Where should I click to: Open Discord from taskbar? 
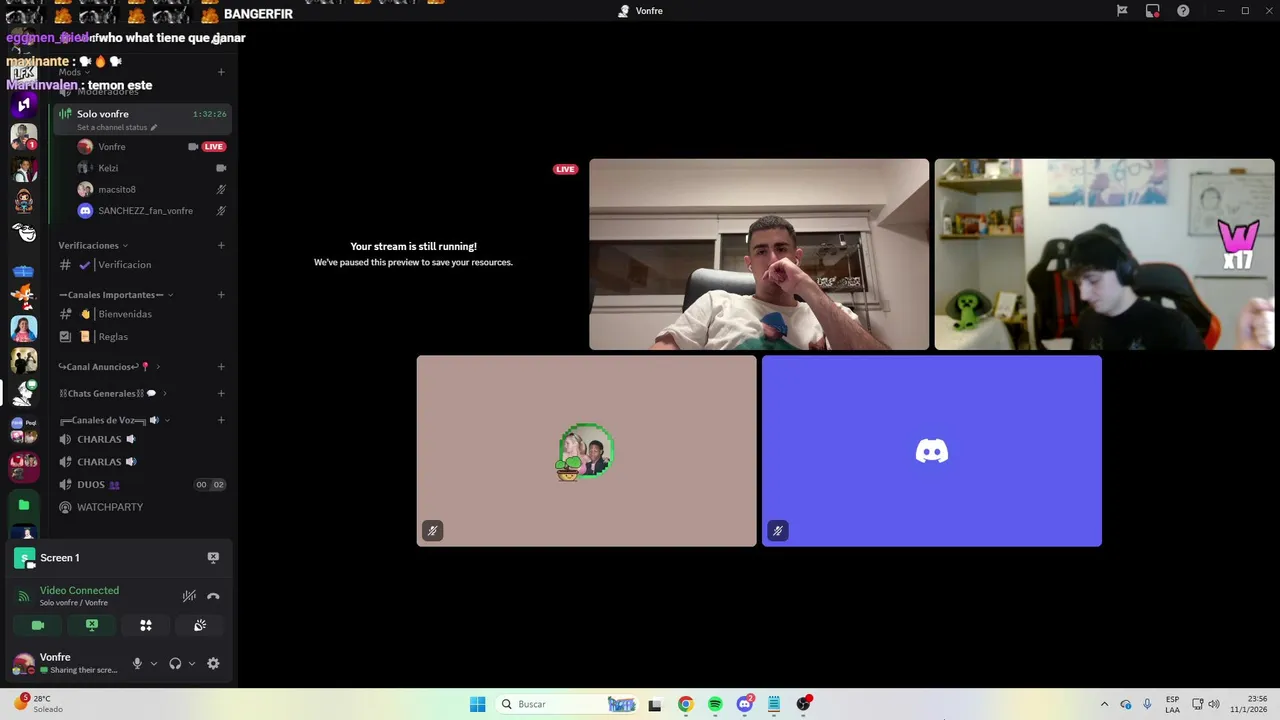click(745, 704)
